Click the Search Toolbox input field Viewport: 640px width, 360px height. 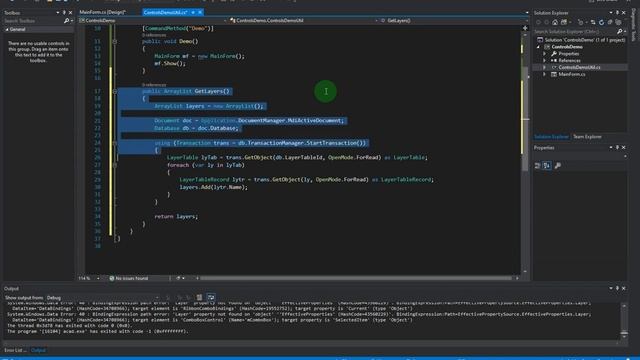tap(33, 20)
